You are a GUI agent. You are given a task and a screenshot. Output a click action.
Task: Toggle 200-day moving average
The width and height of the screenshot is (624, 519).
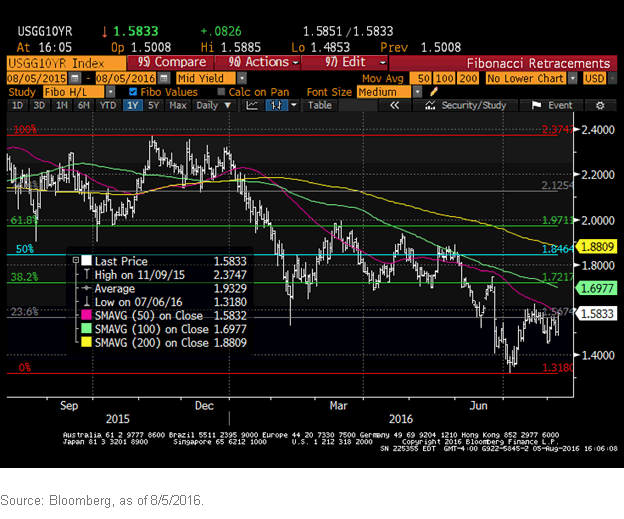pyautogui.click(x=468, y=78)
